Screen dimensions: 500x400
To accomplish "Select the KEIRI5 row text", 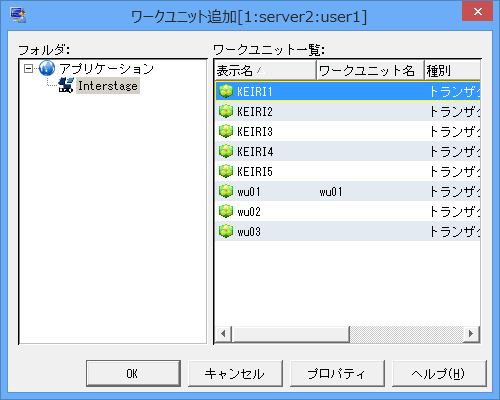I will (x=255, y=172).
